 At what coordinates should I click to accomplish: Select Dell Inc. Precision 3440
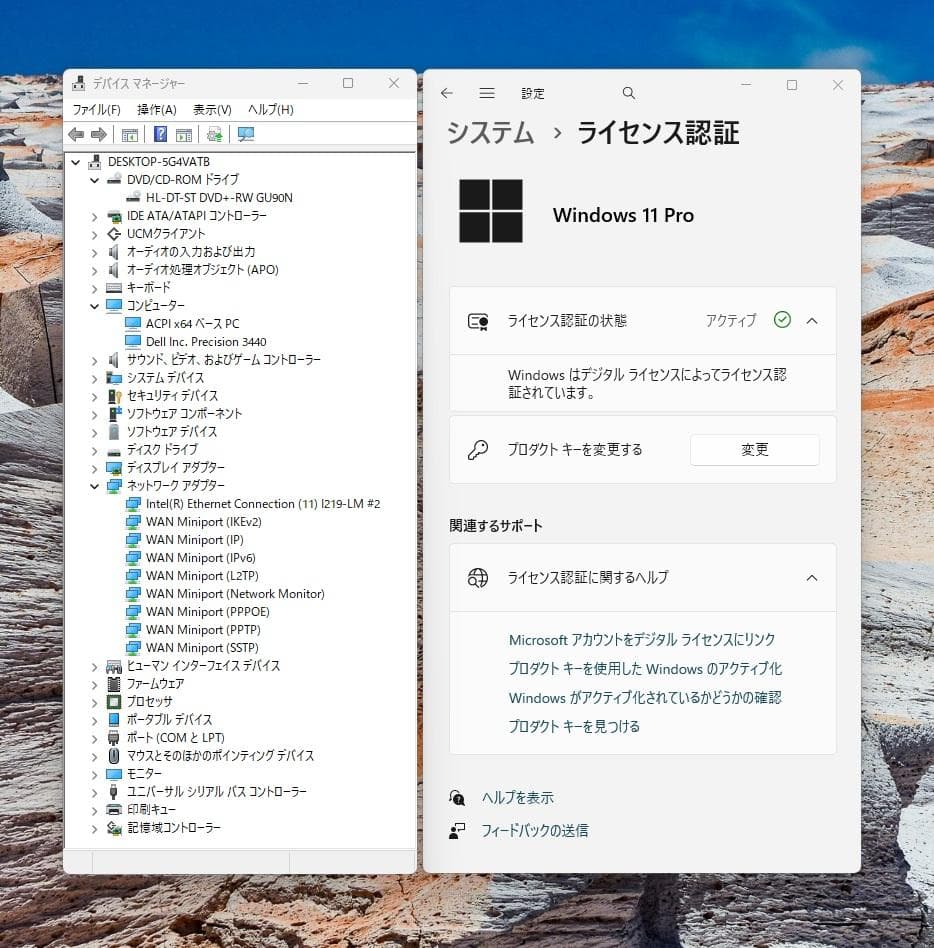[x=206, y=342]
